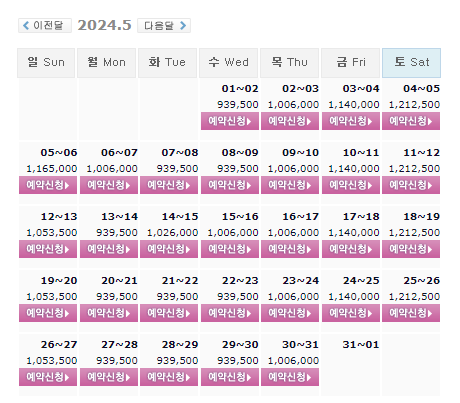The image size is (460, 403).
Task: Book the 26~27 date
Action: (x=48, y=377)
